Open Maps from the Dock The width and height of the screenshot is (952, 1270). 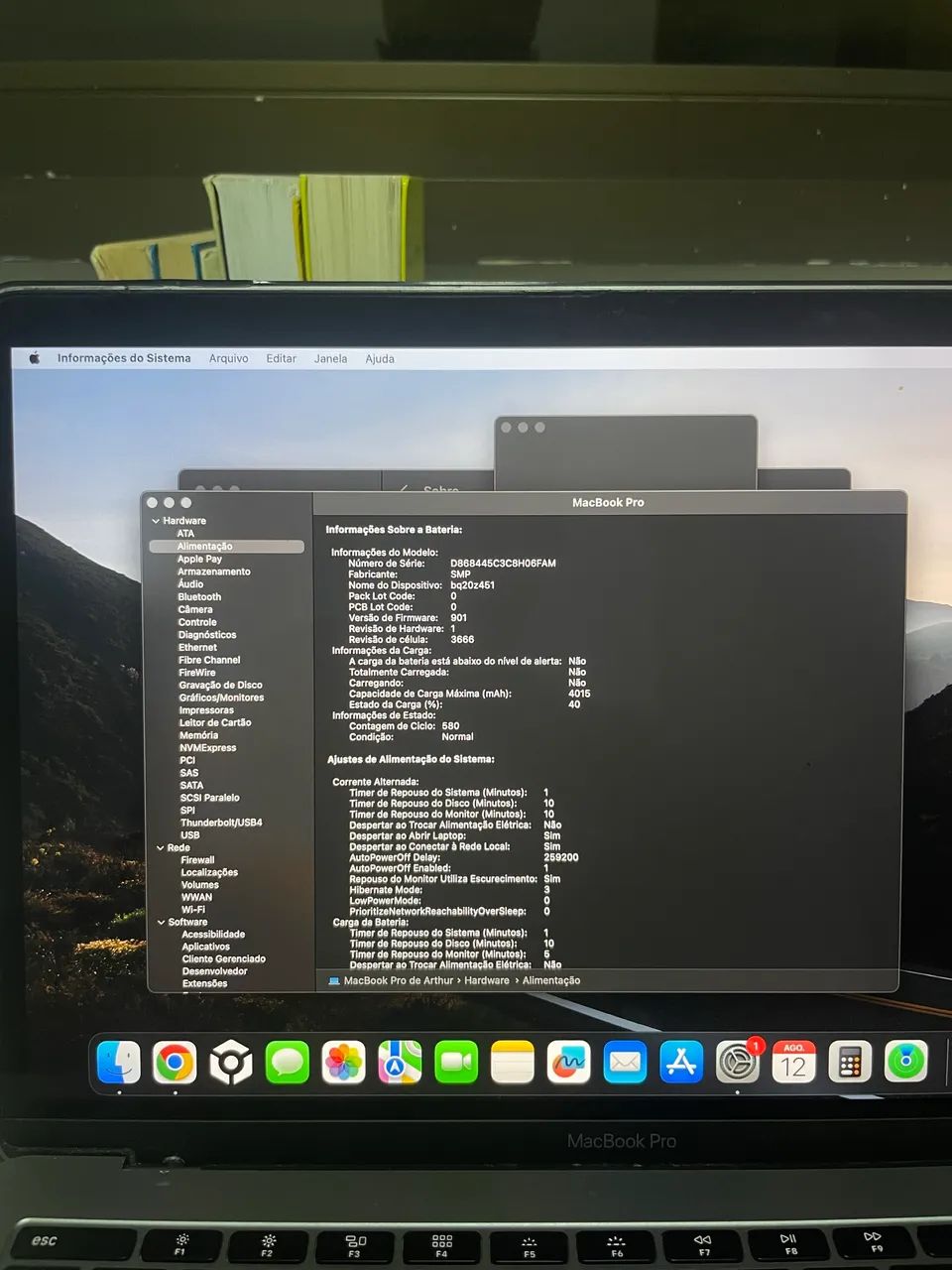(x=400, y=1064)
